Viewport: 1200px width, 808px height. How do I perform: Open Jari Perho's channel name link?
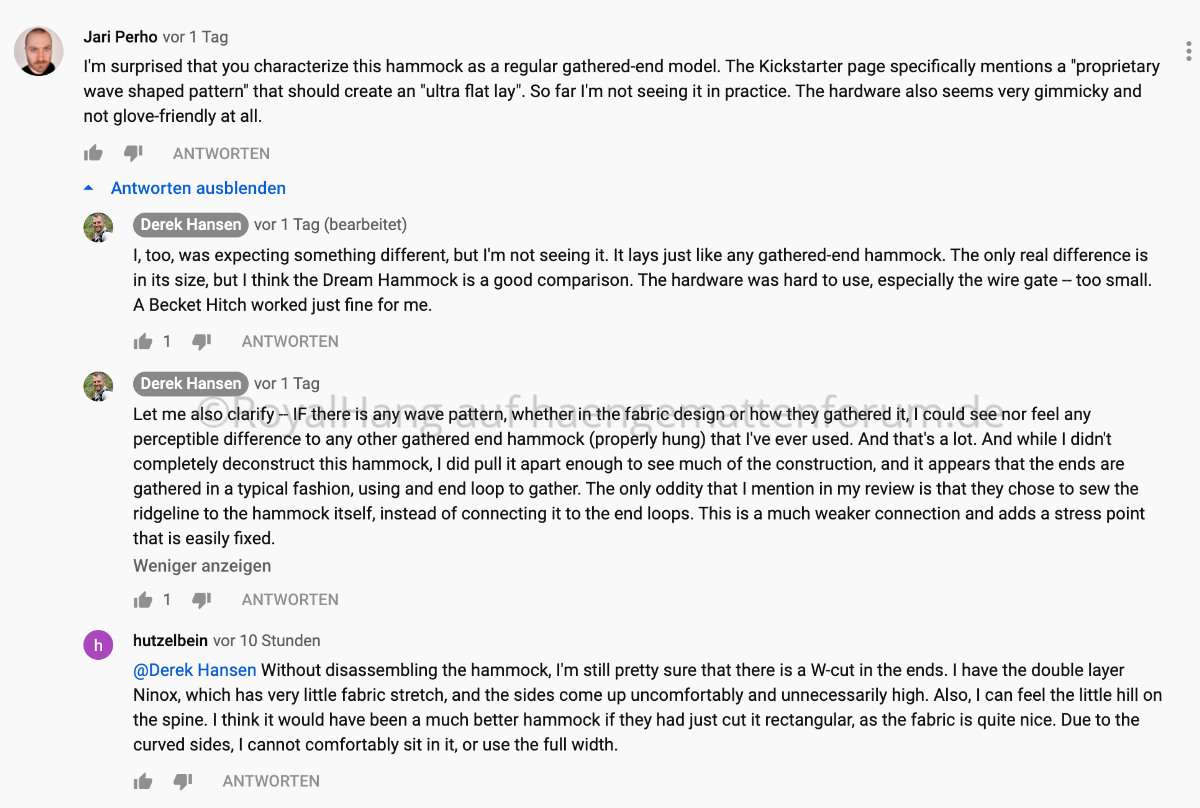coord(120,37)
